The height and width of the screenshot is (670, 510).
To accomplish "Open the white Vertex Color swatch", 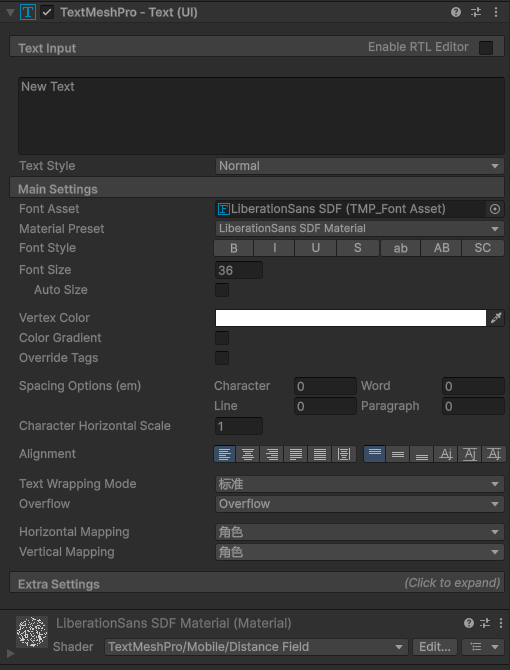I will coord(351,318).
